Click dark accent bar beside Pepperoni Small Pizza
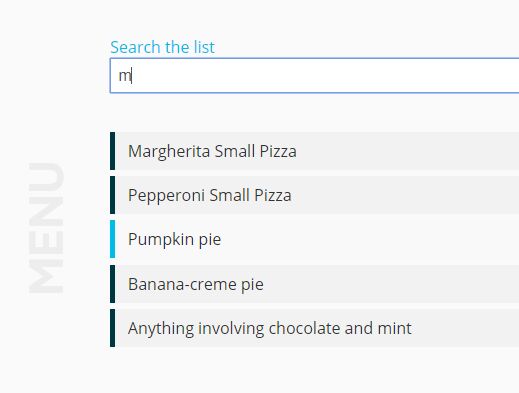 113,195
